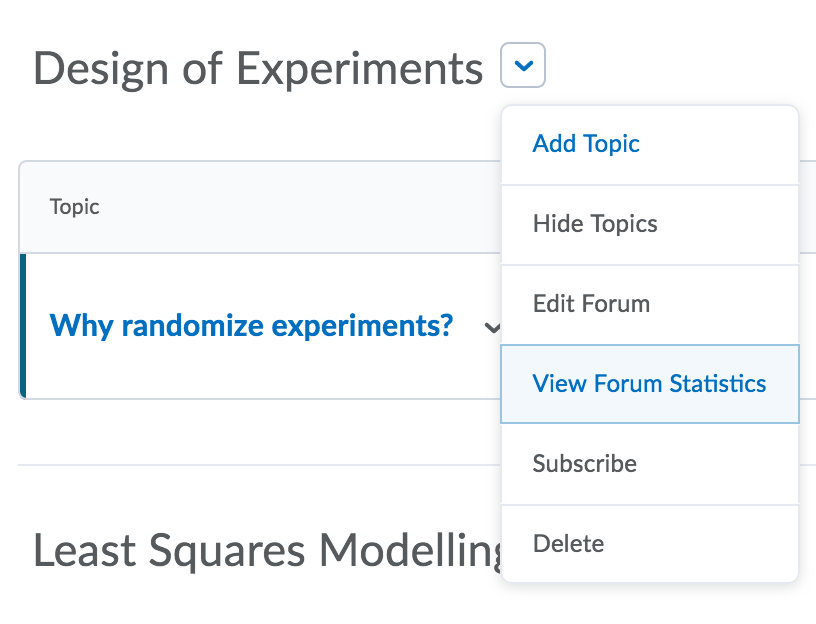Subscribe to this forum
The width and height of the screenshot is (816, 624).
[x=584, y=464]
